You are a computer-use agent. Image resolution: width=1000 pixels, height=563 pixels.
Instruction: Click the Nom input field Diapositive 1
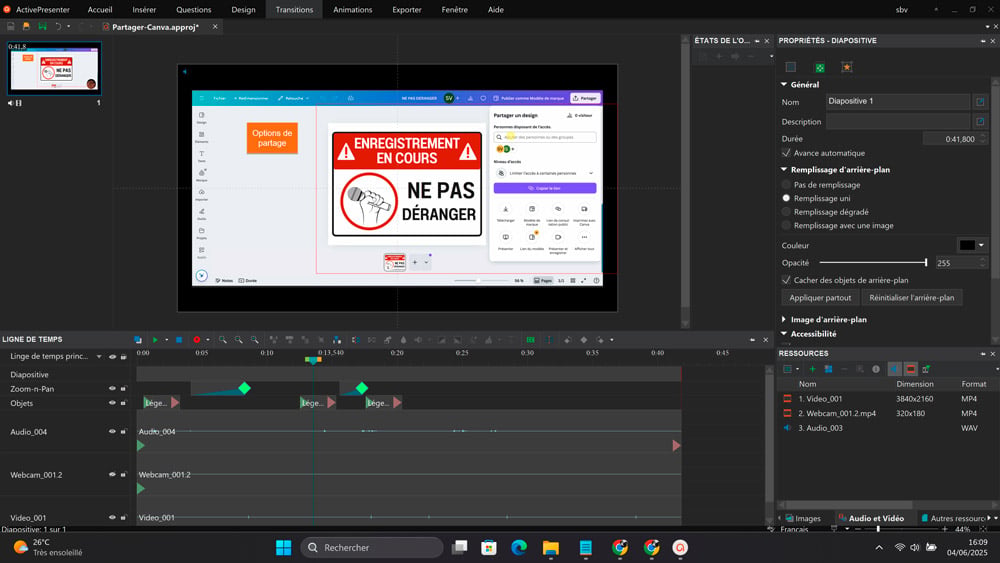[x=897, y=101]
